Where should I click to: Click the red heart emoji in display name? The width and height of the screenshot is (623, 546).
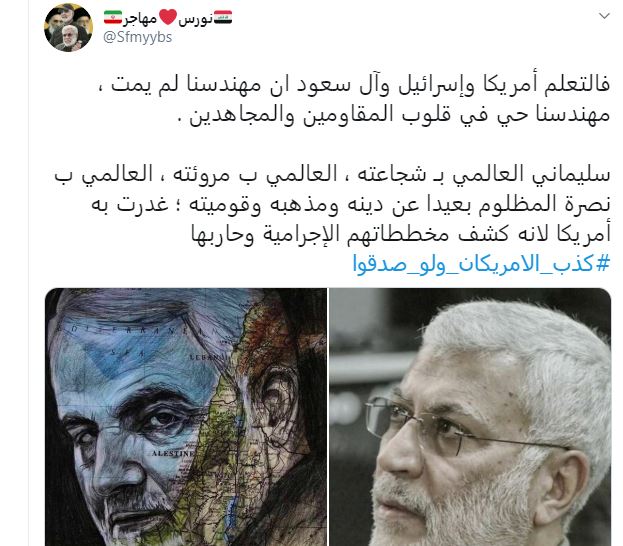tap(168, 17)
